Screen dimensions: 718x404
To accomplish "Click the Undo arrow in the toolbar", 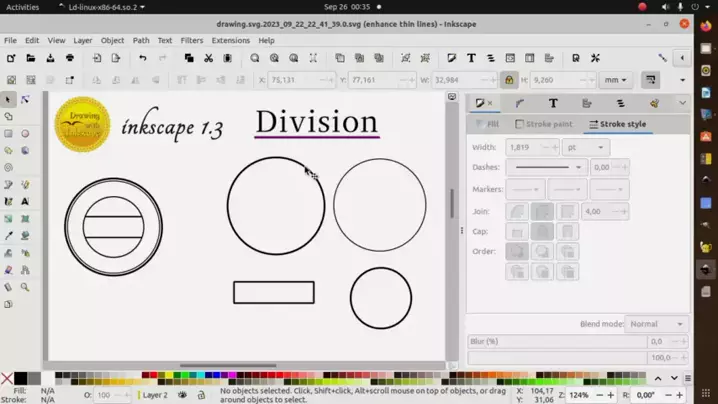I will pyautogui.click(x=142, y=59).
